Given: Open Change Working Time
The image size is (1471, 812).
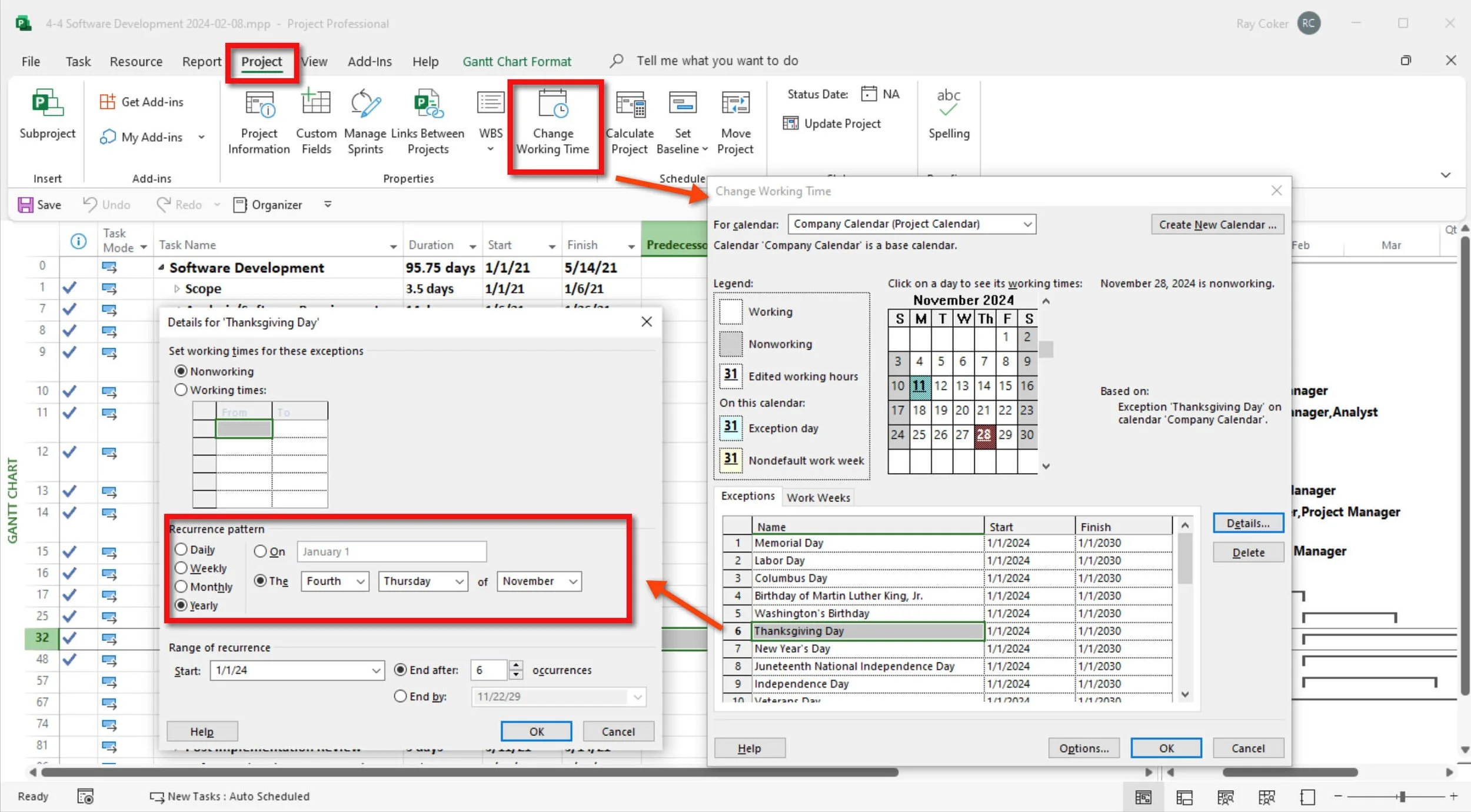Looking at the screenshot, I should pyautogui.click(x=553, y=122).
